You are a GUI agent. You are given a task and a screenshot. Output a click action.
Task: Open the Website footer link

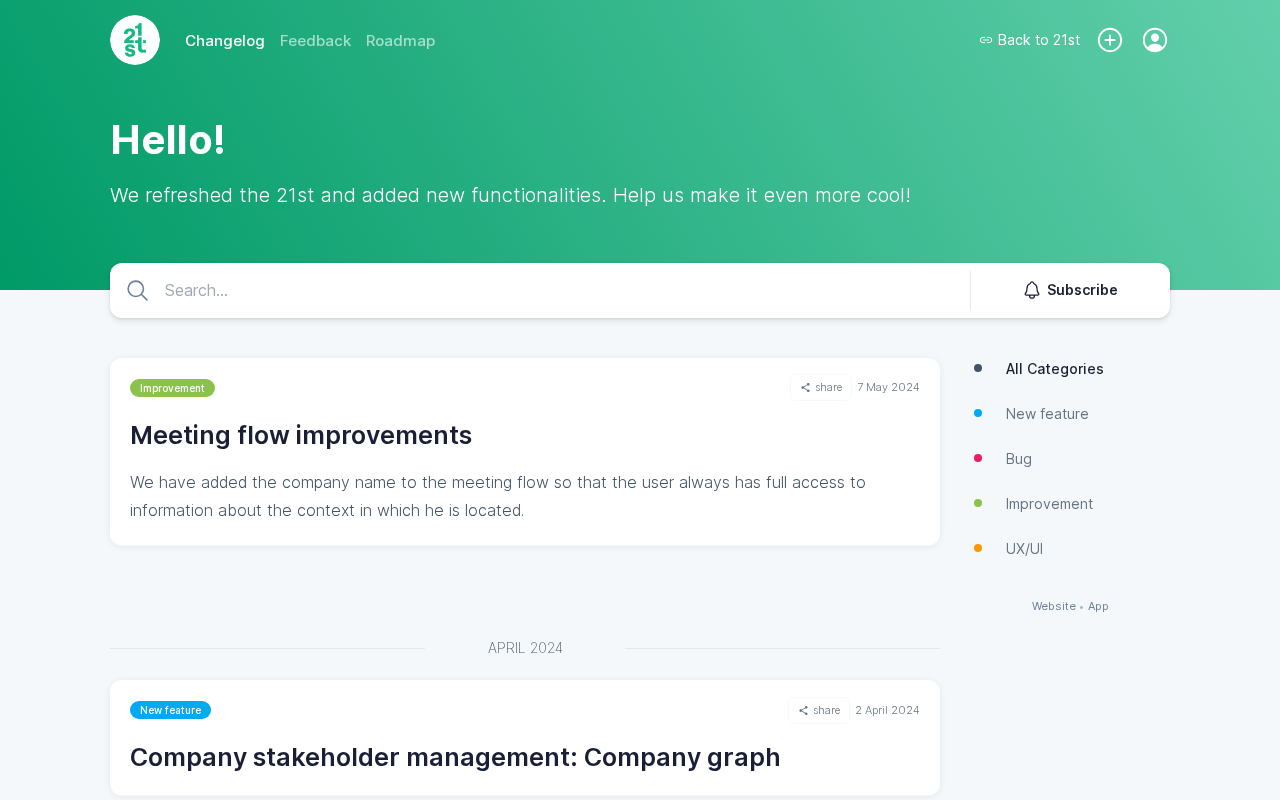(x=1053, y=606)
